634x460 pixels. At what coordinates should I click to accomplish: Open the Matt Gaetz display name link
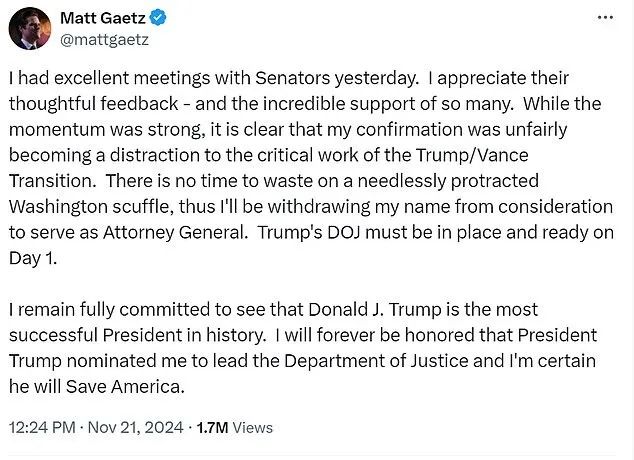(x=103, y=18)
